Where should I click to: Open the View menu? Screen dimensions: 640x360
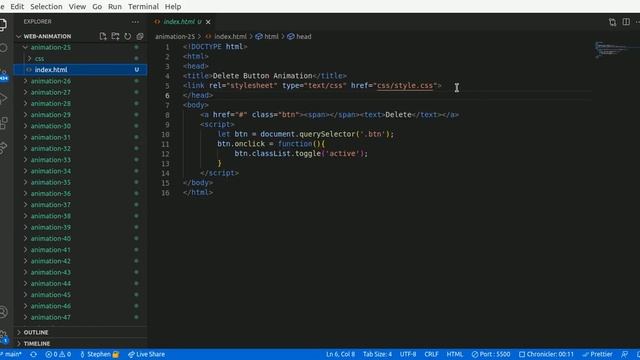click(x=77, y=7)
